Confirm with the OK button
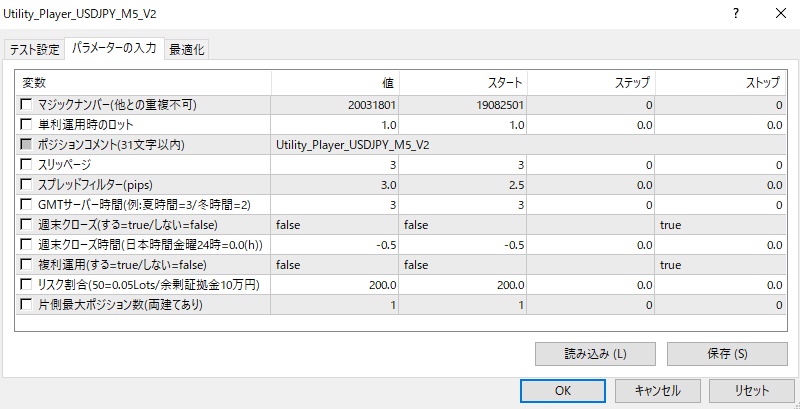800x409 pixels. (563, 390)
